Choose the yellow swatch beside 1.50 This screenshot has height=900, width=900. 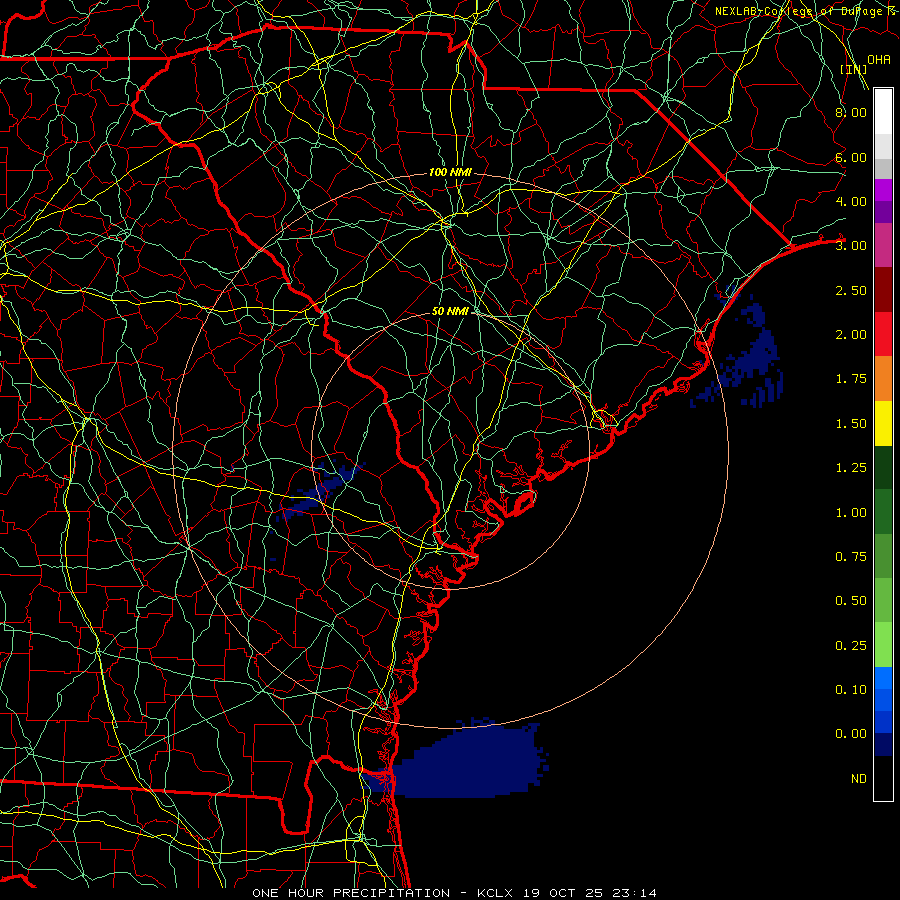(883, 423)
